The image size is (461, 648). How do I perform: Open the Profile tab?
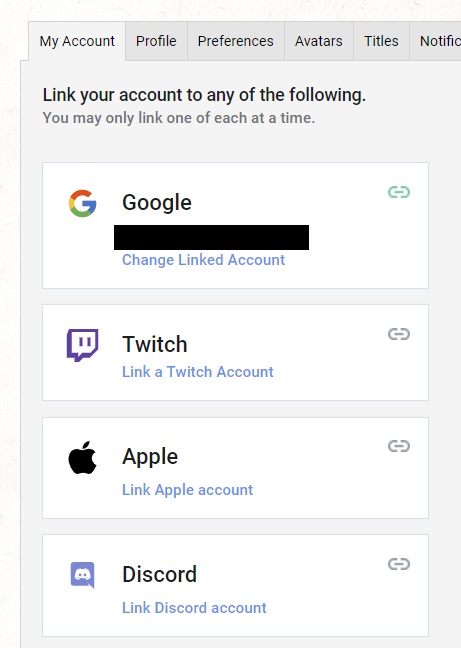pos(156,41)
